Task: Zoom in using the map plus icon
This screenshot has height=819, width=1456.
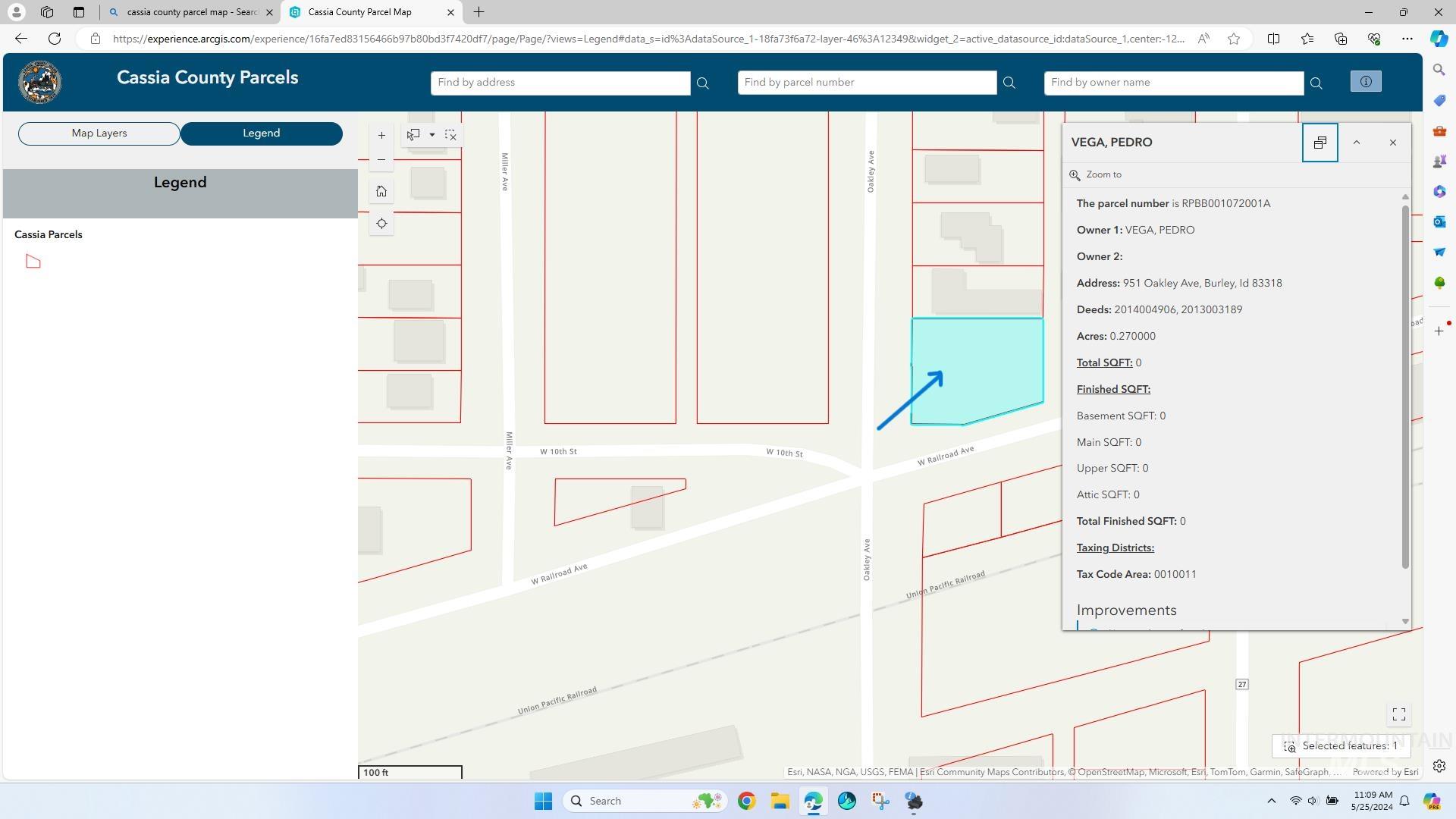Action: pyautogui.click(x=381, y=135)
